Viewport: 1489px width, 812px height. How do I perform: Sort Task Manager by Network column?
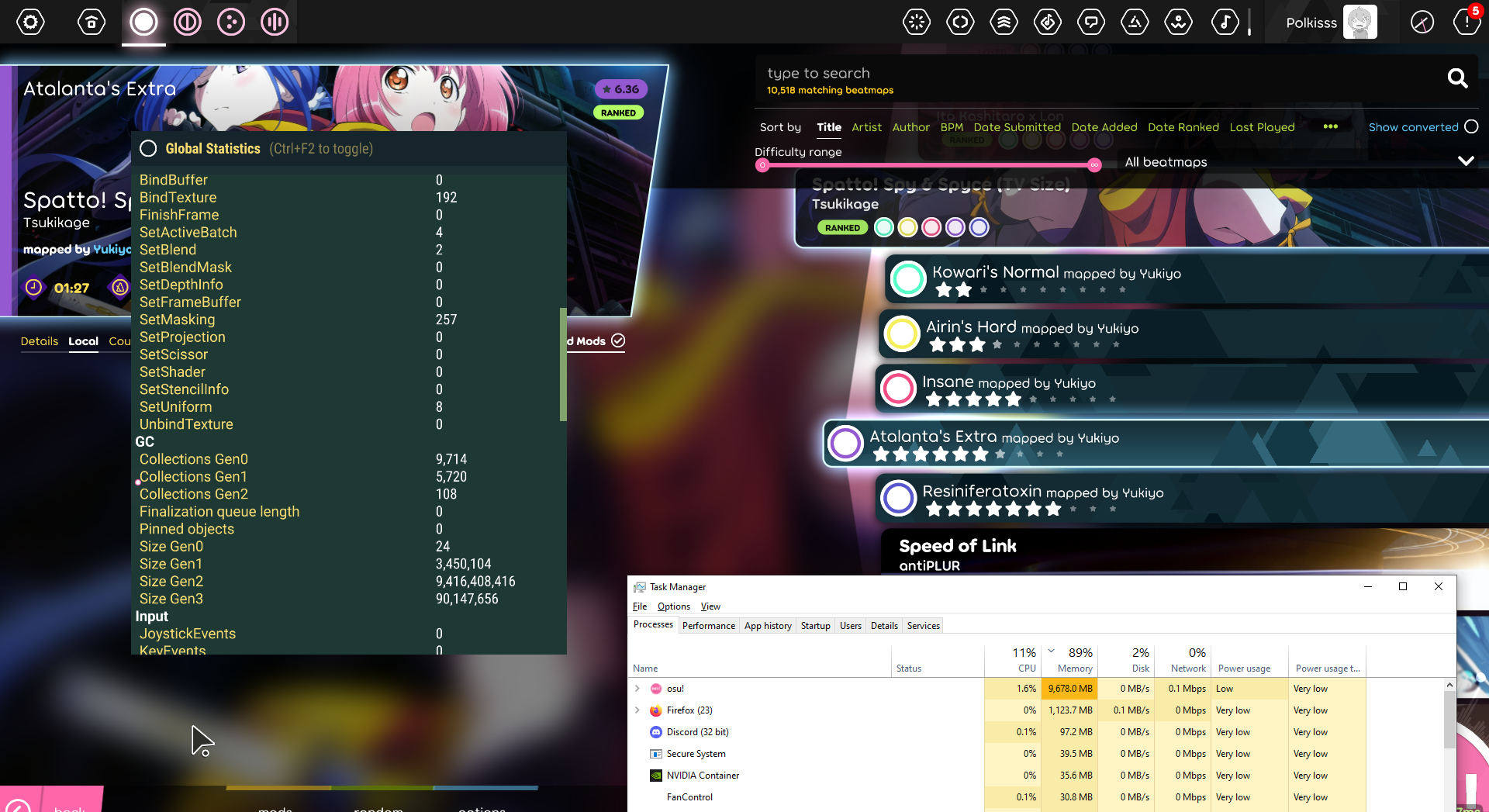pyautogui.click(x=1183, y=660)
